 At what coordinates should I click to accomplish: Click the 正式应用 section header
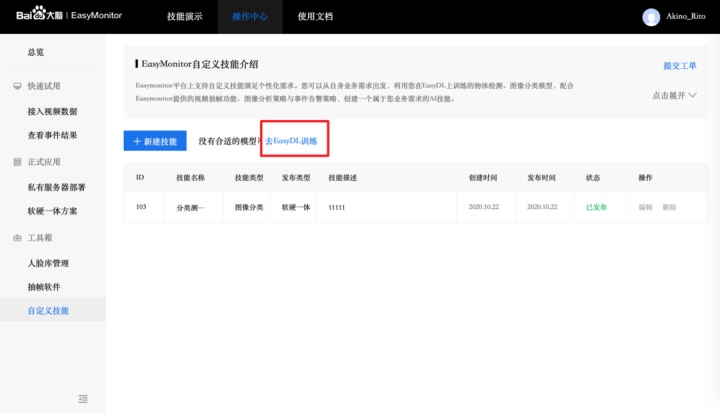44,162
